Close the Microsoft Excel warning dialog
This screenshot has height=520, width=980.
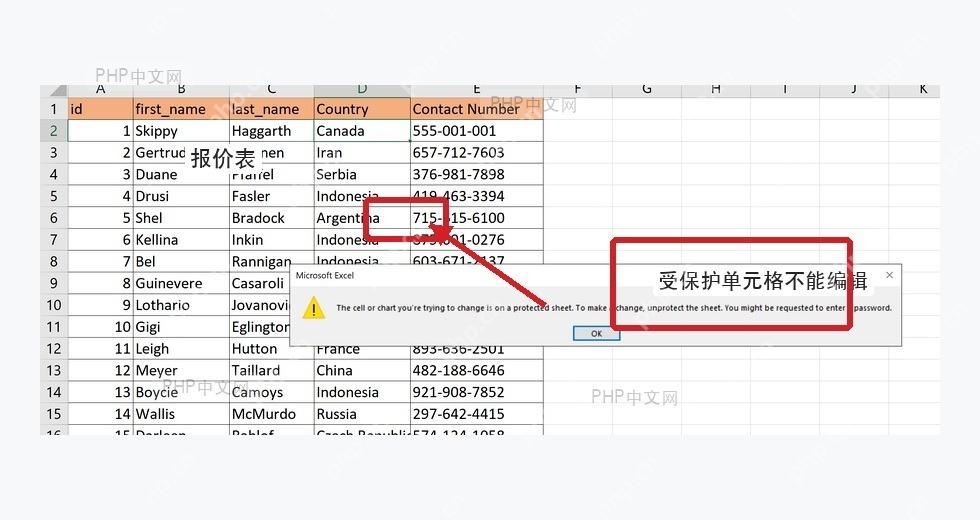pos(889,275)
